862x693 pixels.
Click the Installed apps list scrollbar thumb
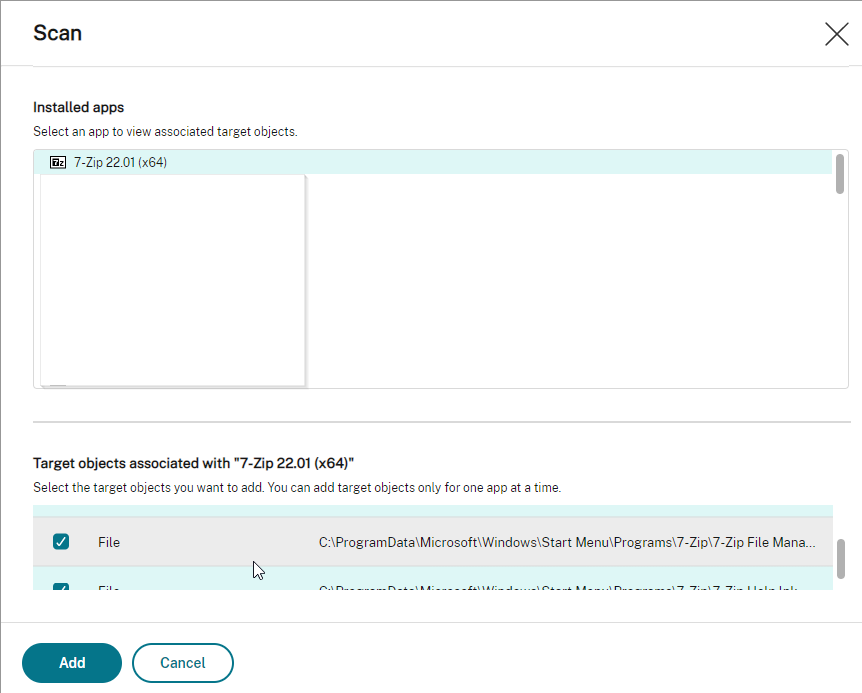[839, 174]
